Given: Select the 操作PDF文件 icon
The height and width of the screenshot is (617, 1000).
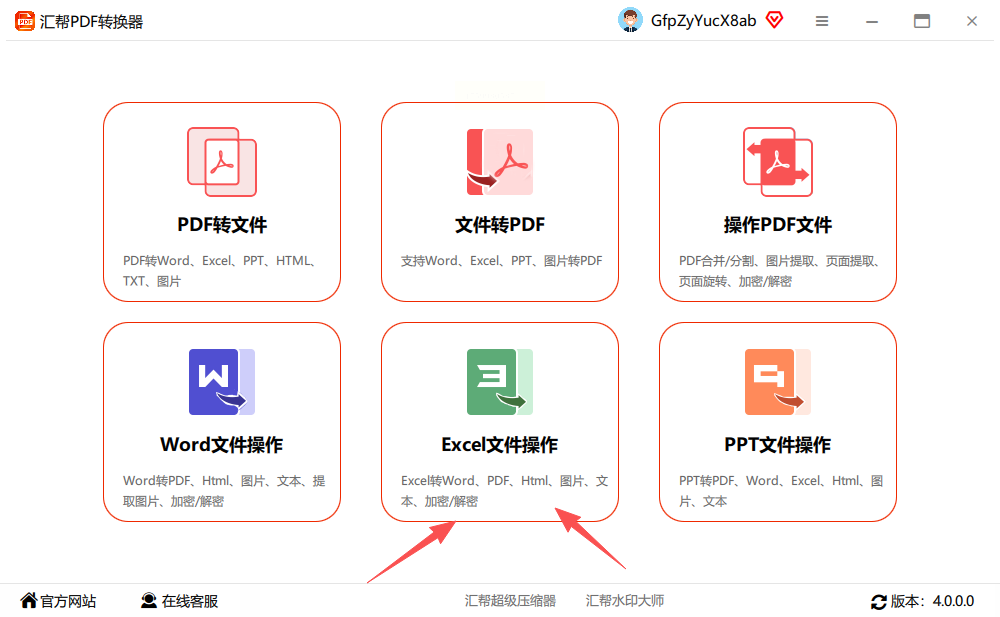Looking at the screenshot, I should tap(777, 161).
